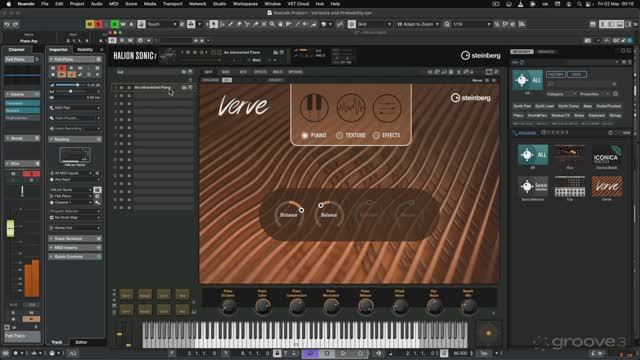
Task: Click the Undo arrow in the toolbar
Action: (x=7, y=24)
